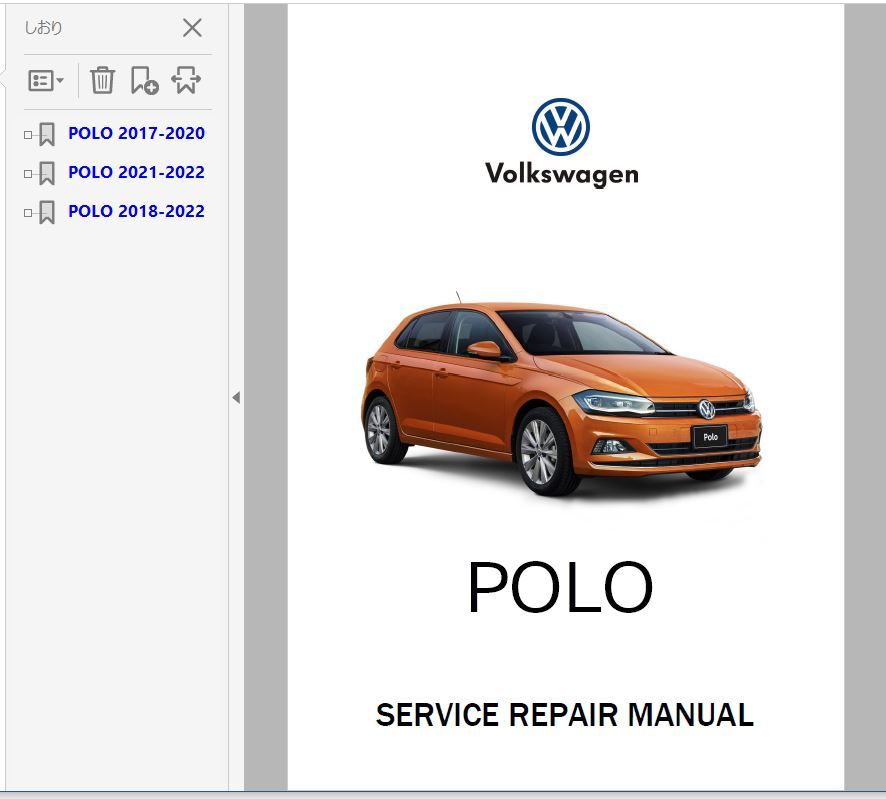
Task: Expand the POLO 2017-2020 bookmark
Action: (x=28, y=135)
